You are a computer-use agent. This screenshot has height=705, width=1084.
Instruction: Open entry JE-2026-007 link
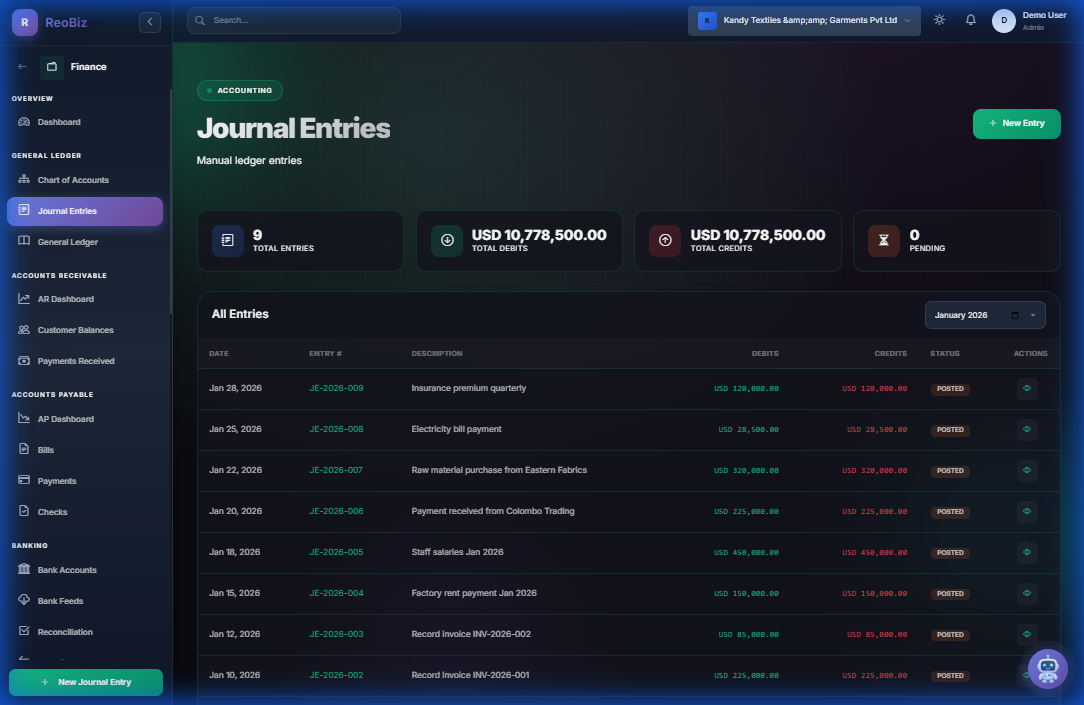(336, 470)
